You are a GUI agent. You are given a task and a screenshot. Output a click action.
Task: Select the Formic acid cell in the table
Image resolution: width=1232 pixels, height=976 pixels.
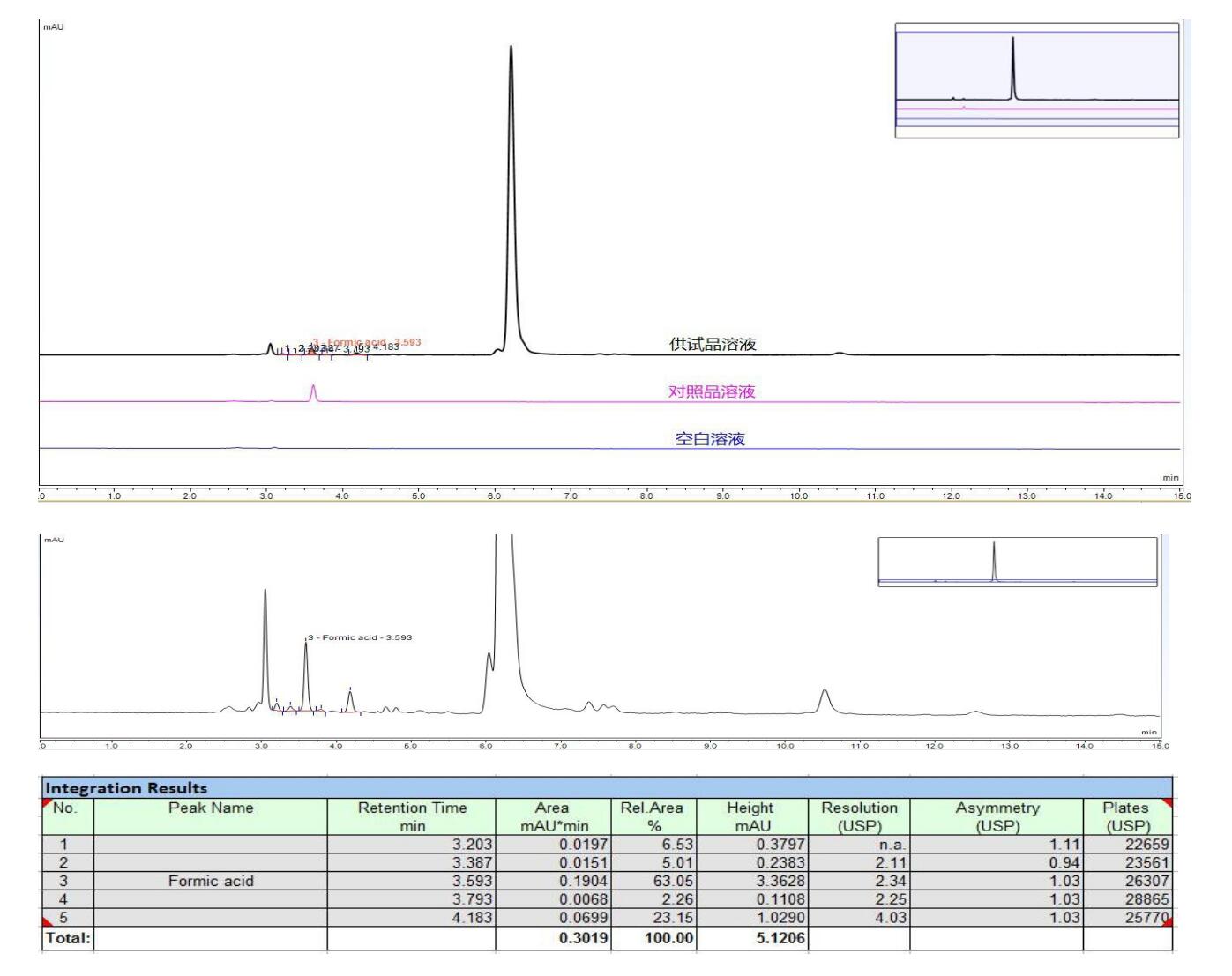pos(210,881)
